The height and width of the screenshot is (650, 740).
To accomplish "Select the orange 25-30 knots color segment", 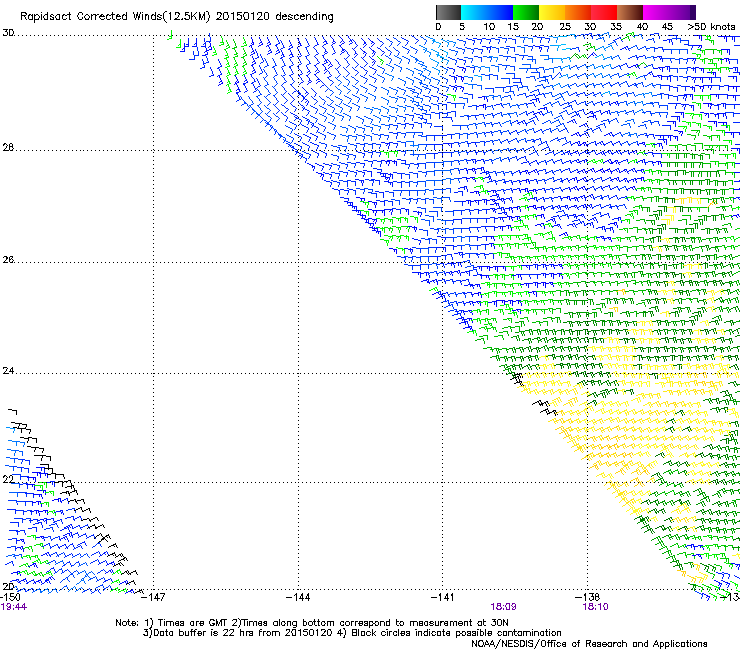I will coord(578,12).
